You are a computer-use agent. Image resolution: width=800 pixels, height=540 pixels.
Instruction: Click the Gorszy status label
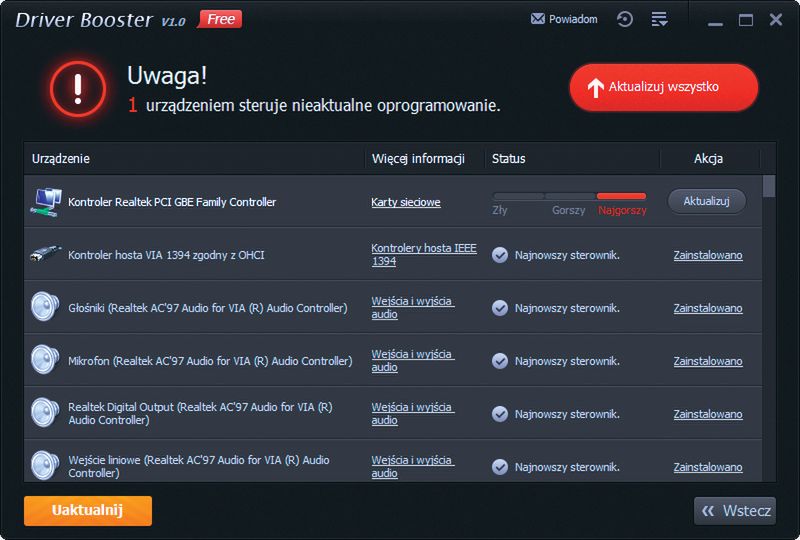pyautogui.click(x=568, y=210)
